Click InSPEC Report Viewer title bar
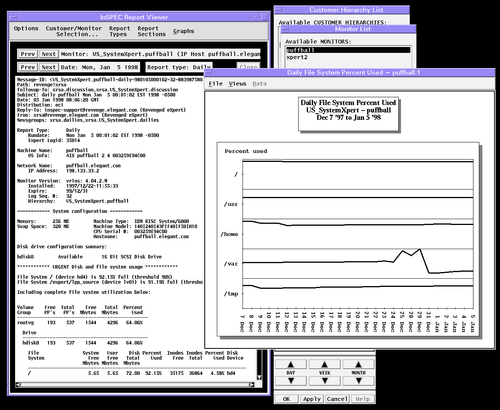This screenshot has height=410, width=500. point(134,17)
